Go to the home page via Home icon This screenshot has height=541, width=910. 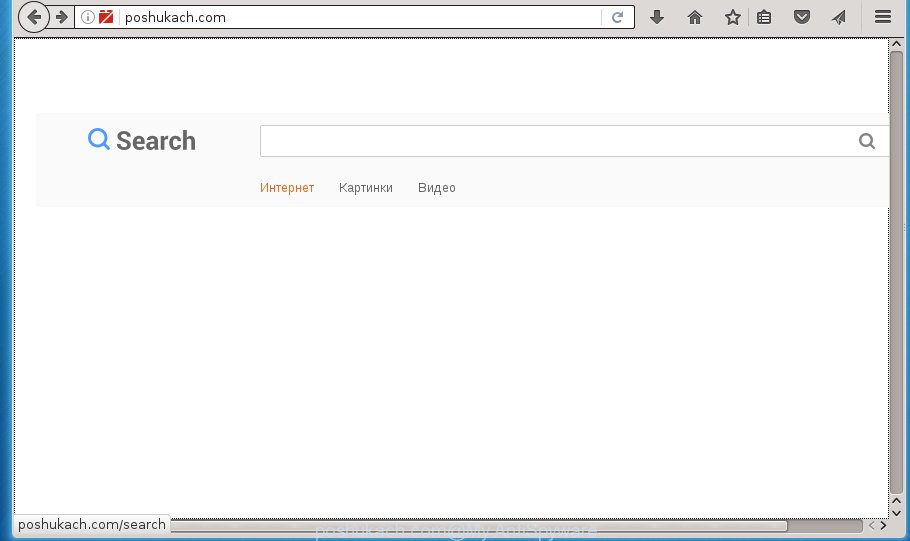click(x=695, y=17)
